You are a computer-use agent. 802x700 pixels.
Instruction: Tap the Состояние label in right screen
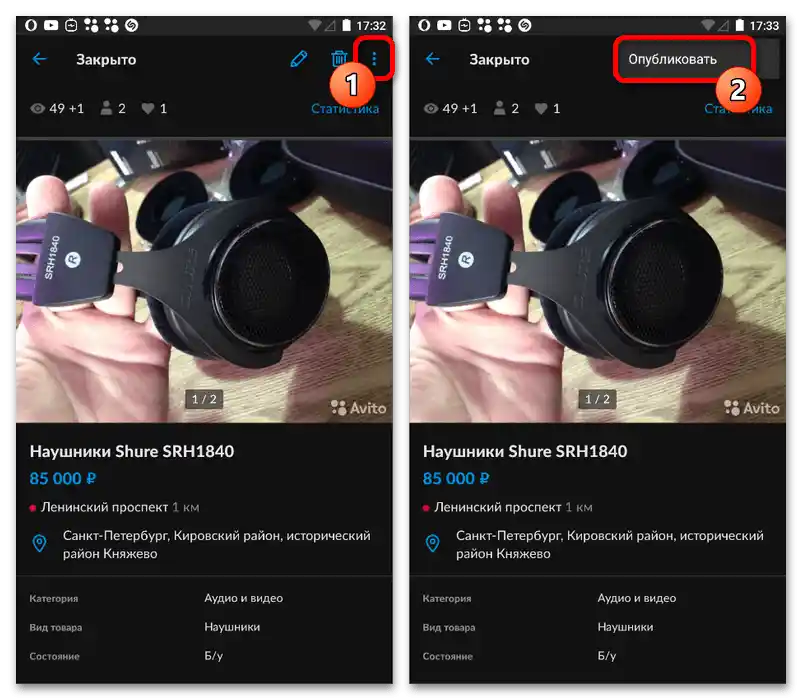[x=448, y=657]
